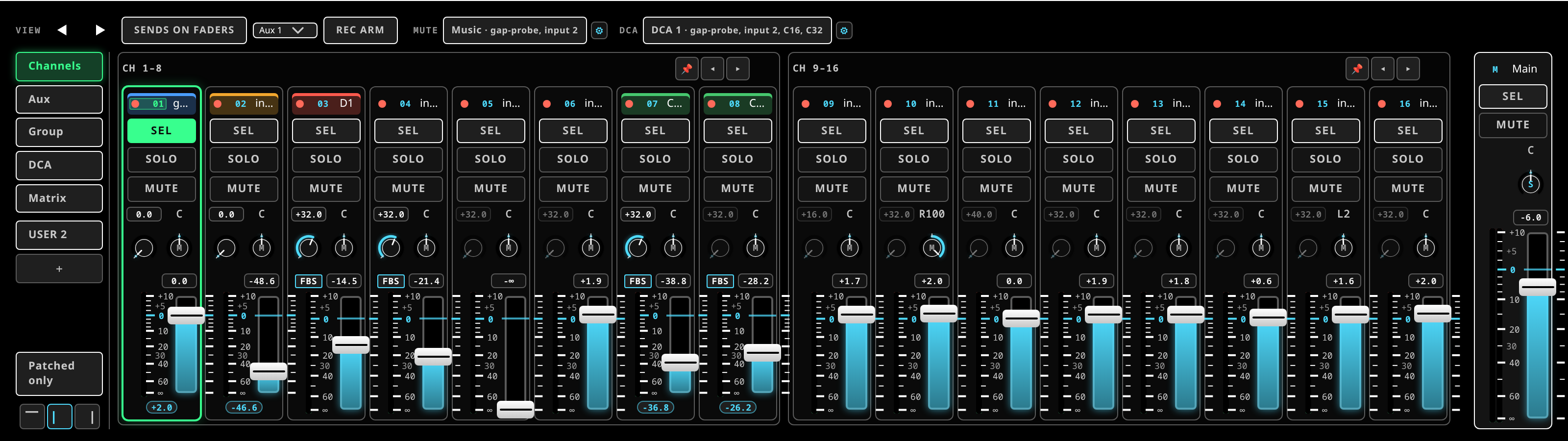Go to next bank from CH 1-8
The width and height of the screenshot is (1568, 441).
coord(738,69)
